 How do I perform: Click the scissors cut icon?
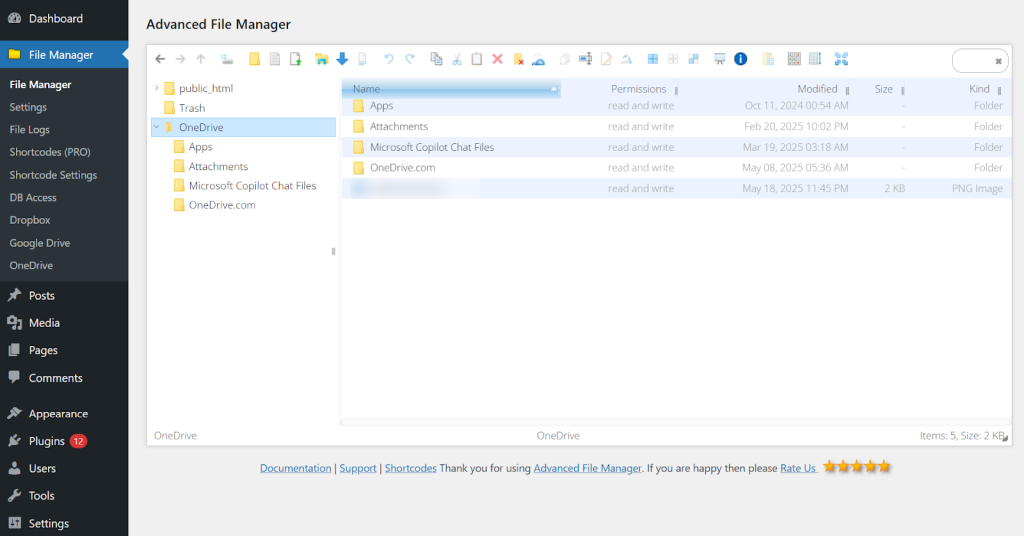coord(457,59)
